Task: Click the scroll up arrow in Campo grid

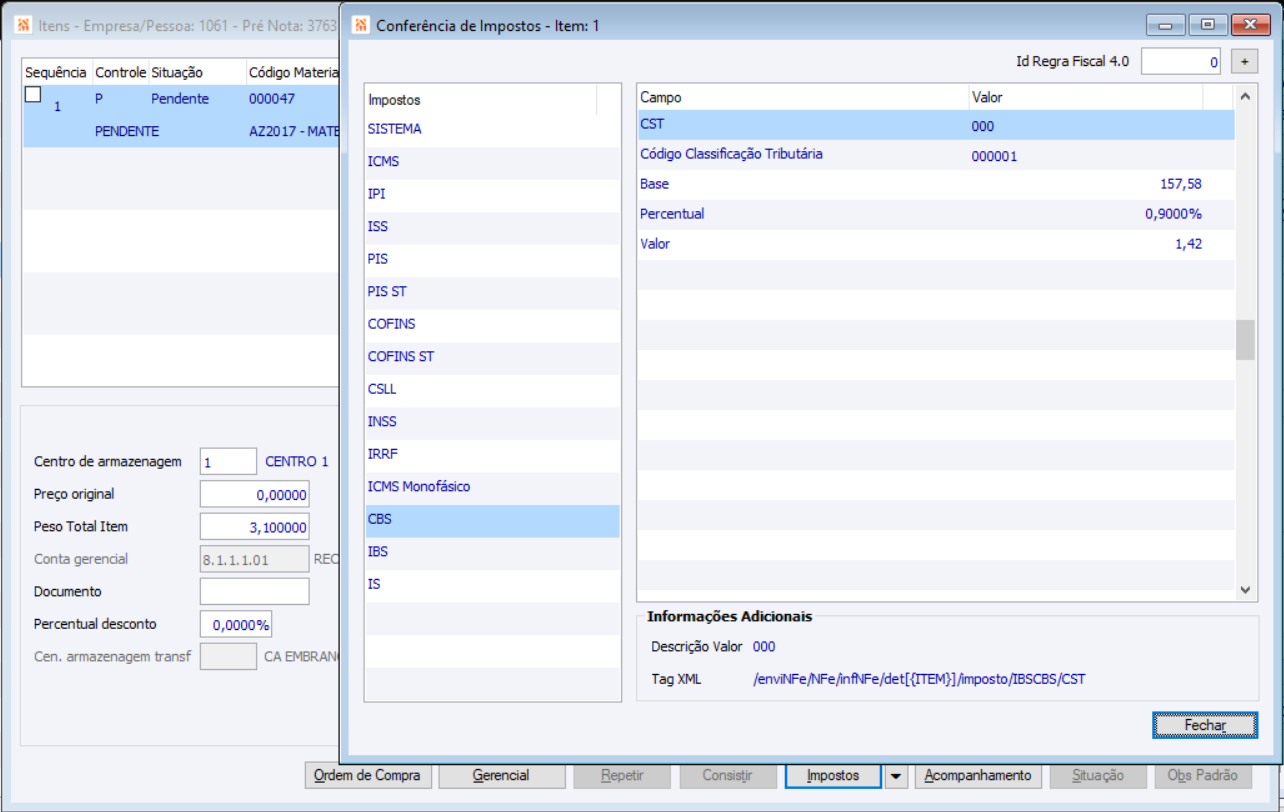Action: coord(1245,97)
